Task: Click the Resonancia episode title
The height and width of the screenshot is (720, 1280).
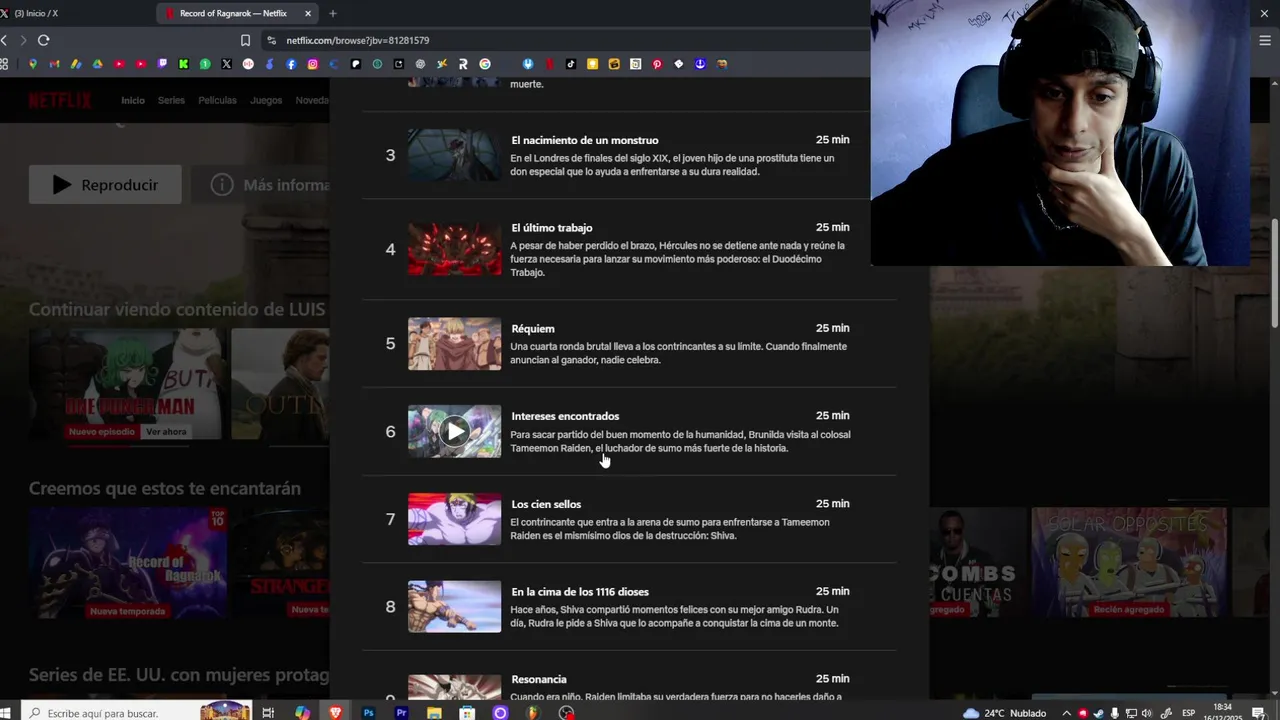Action: tap(539, 679)
